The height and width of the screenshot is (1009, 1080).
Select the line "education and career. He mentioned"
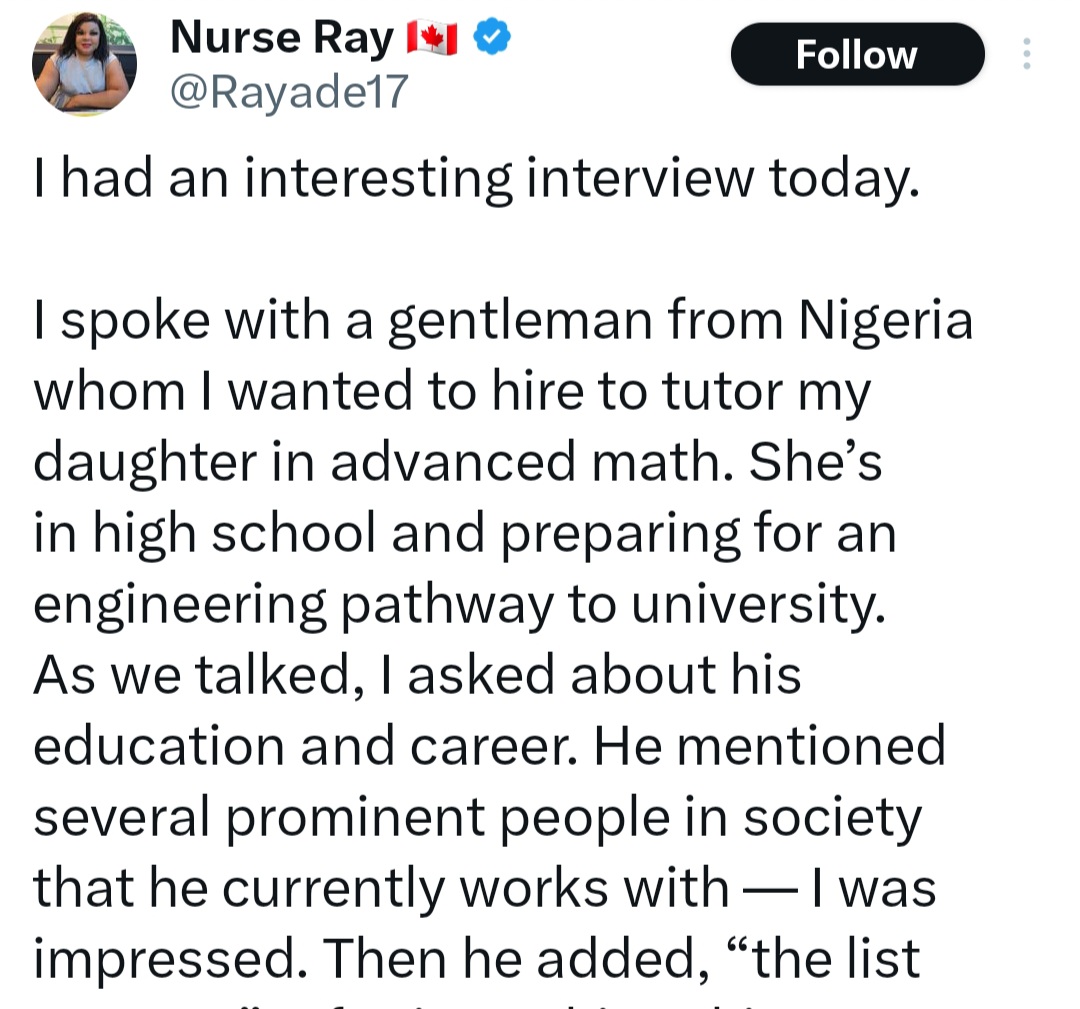pyautogui.click(x=489, y=746)
